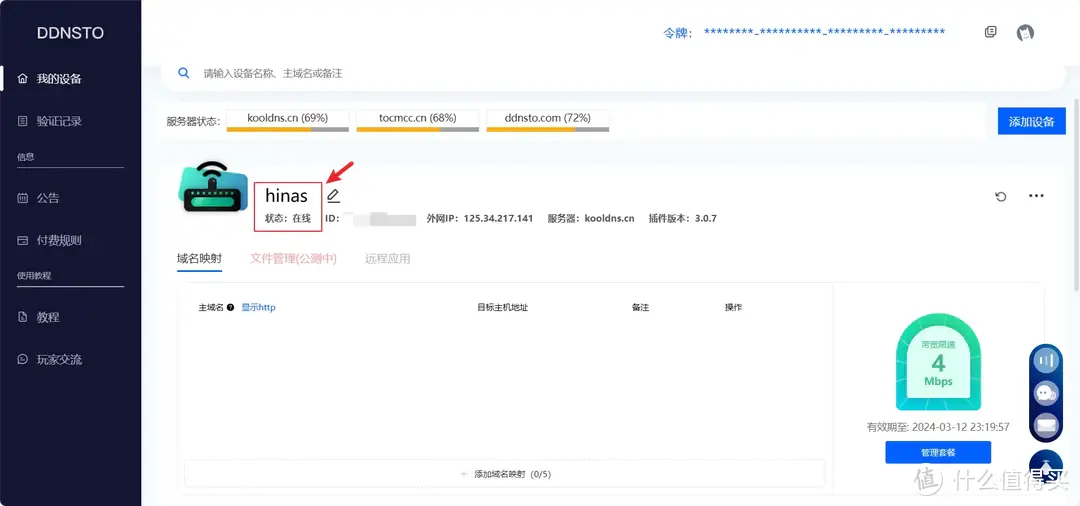Click the 状态: 在线 status text
This screenshot has width=1080, height=506.
click(x=288, y=219)
